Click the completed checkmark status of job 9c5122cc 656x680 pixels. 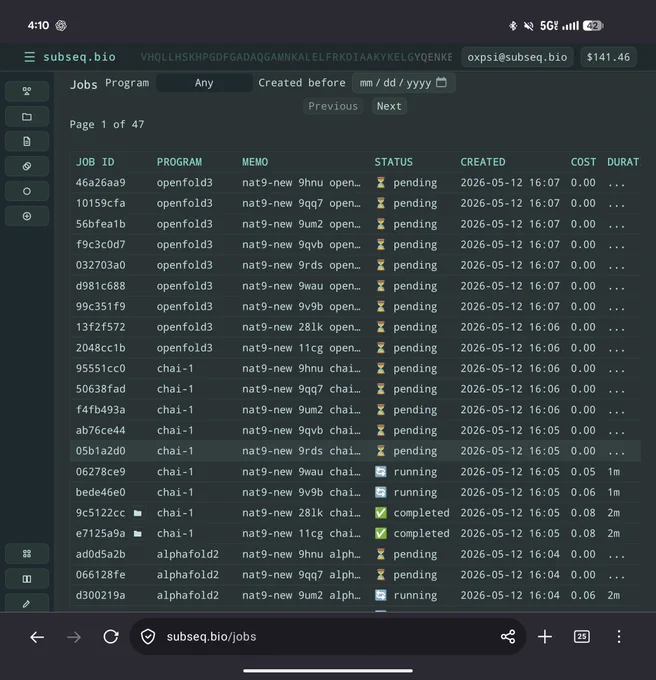coord(381,513)
